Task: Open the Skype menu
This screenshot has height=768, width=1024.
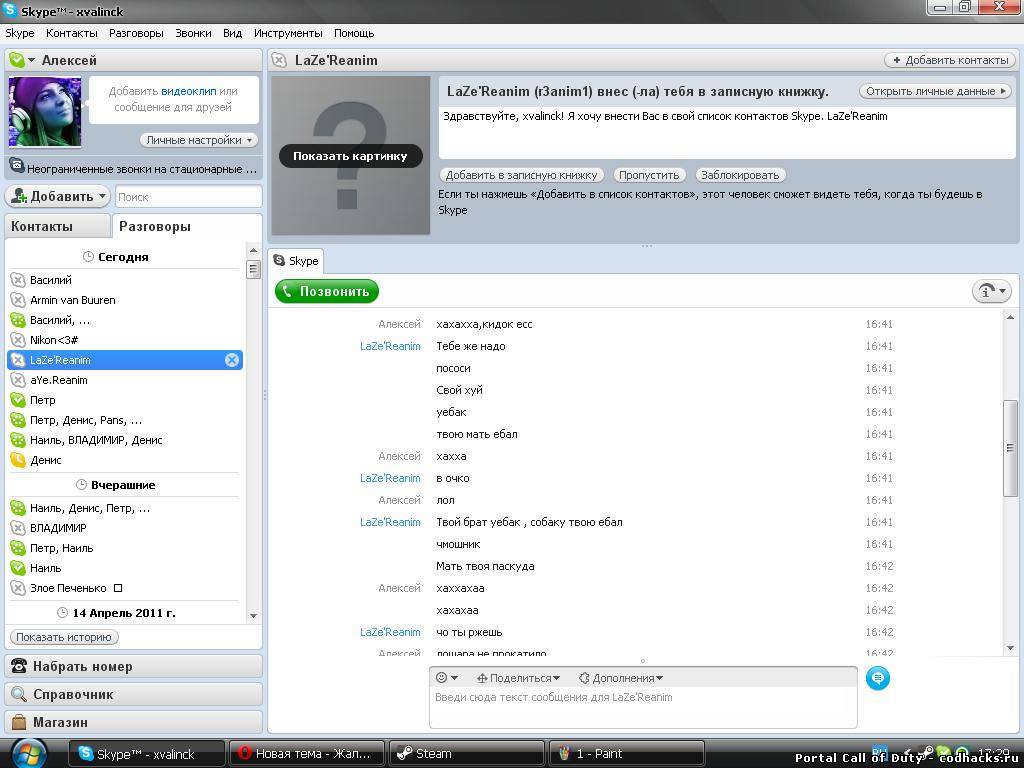Action: click(x=20, y=33)
